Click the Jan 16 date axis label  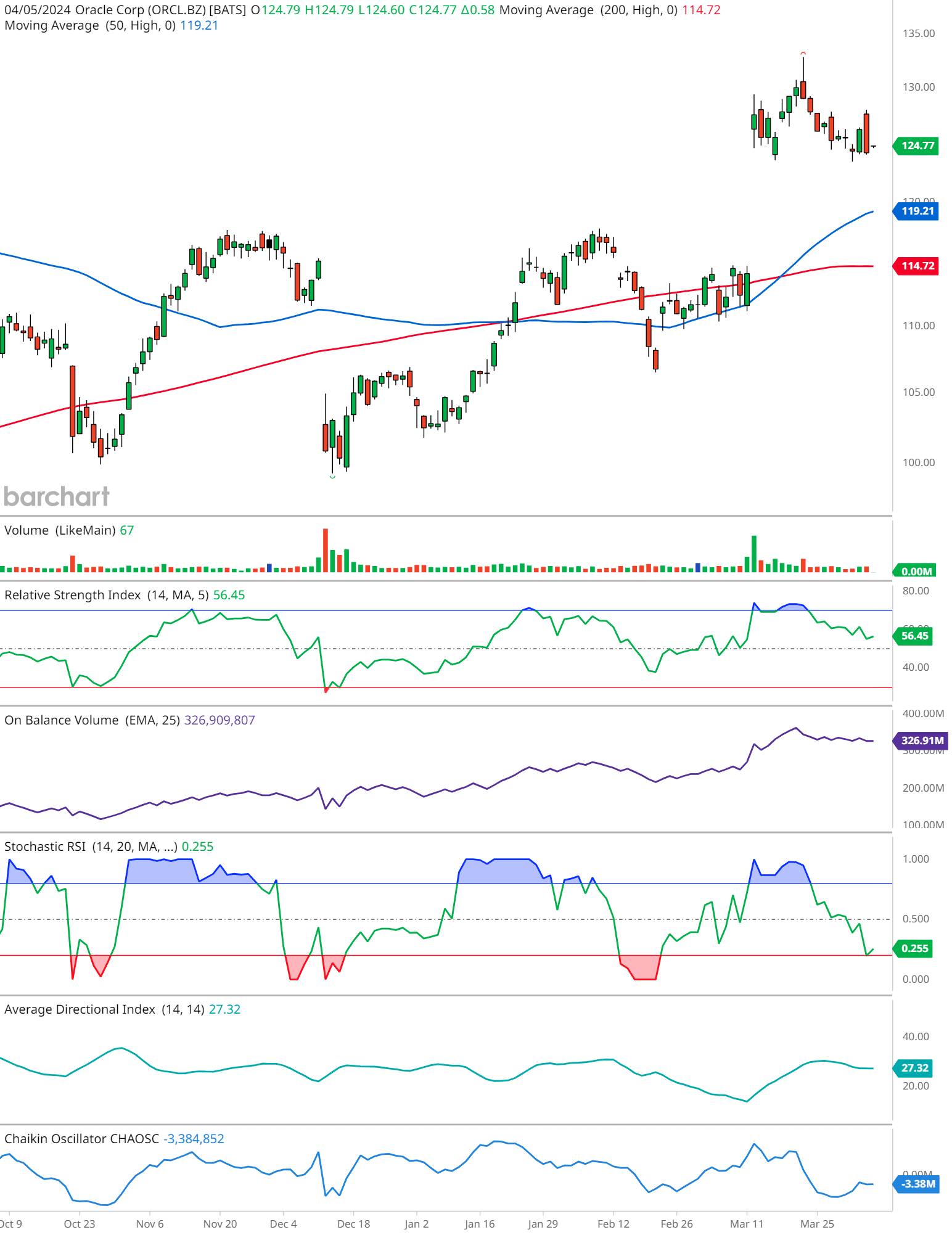pos(480,1225)
